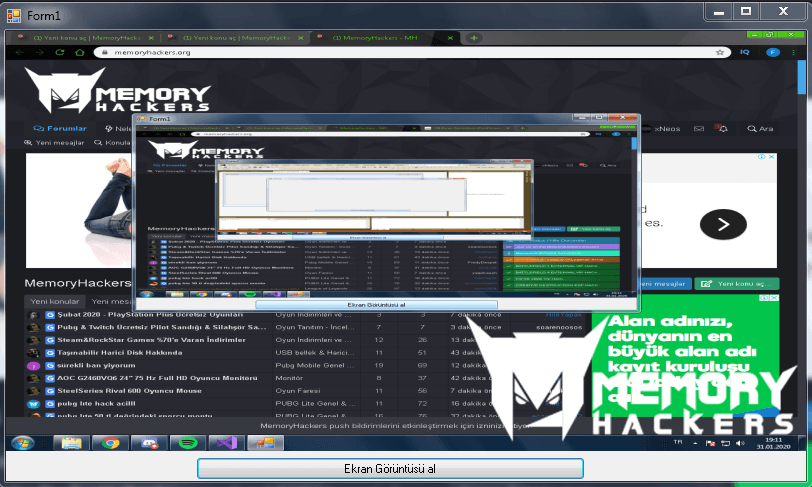
Task: Click the ad arrow circle button
Action: click(723, 224)
